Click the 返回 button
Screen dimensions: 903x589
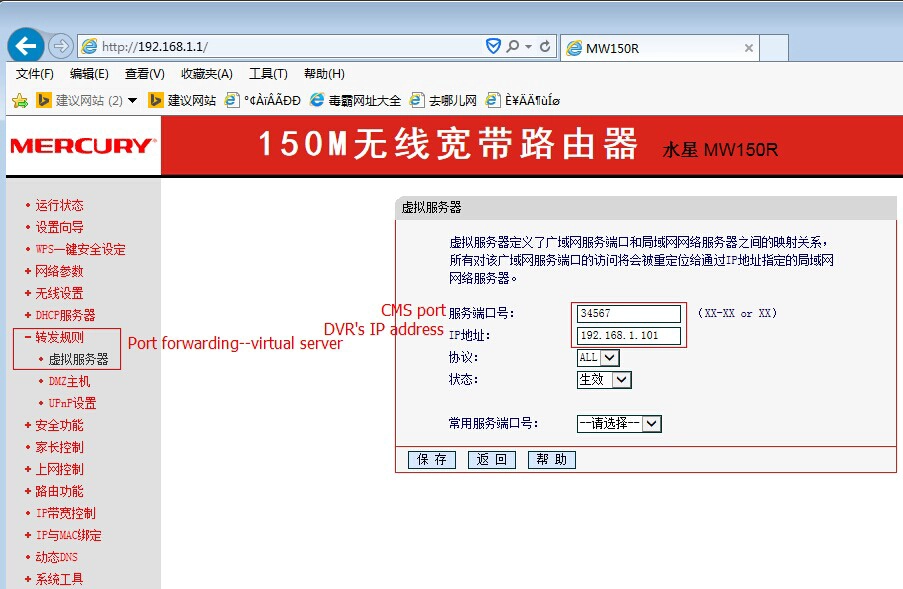click(492, 459)
